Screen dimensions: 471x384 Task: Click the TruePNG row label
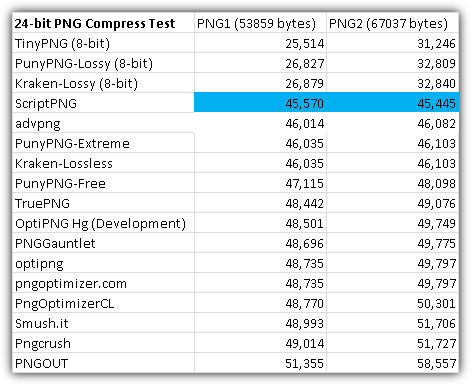103,203
